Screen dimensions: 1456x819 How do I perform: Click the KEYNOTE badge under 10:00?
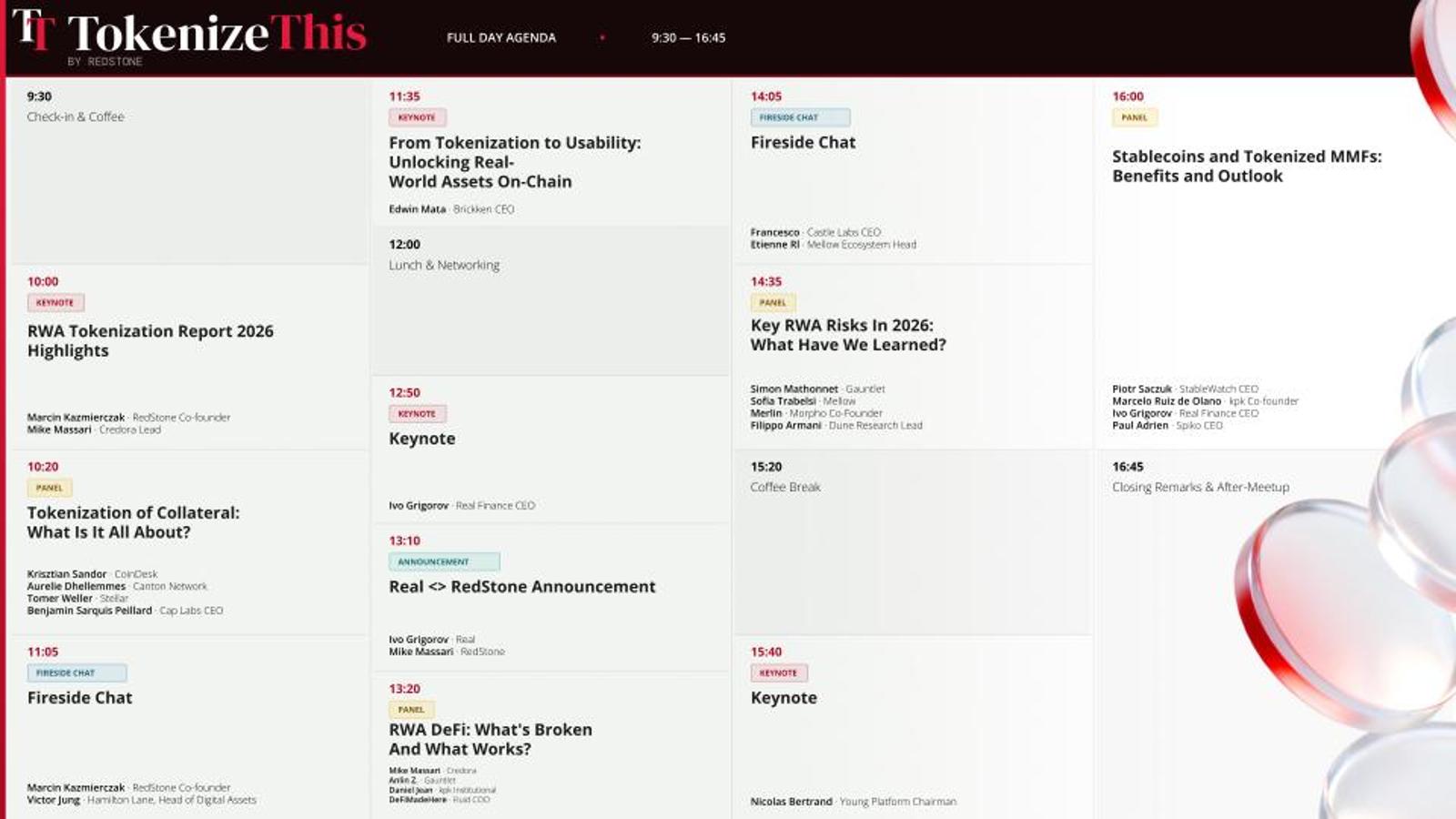coord(56,303)
